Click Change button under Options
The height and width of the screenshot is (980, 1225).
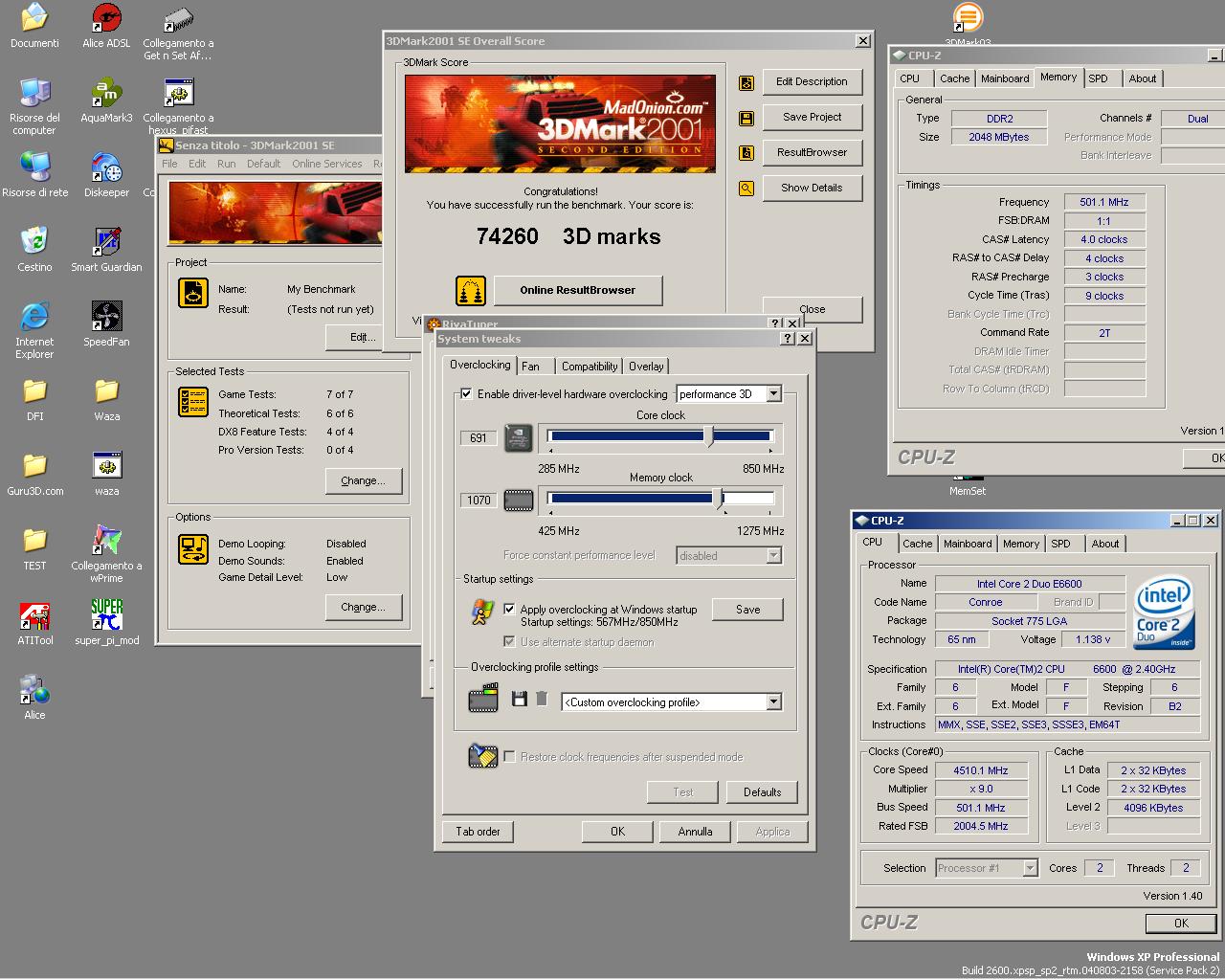tap(363, 607)
